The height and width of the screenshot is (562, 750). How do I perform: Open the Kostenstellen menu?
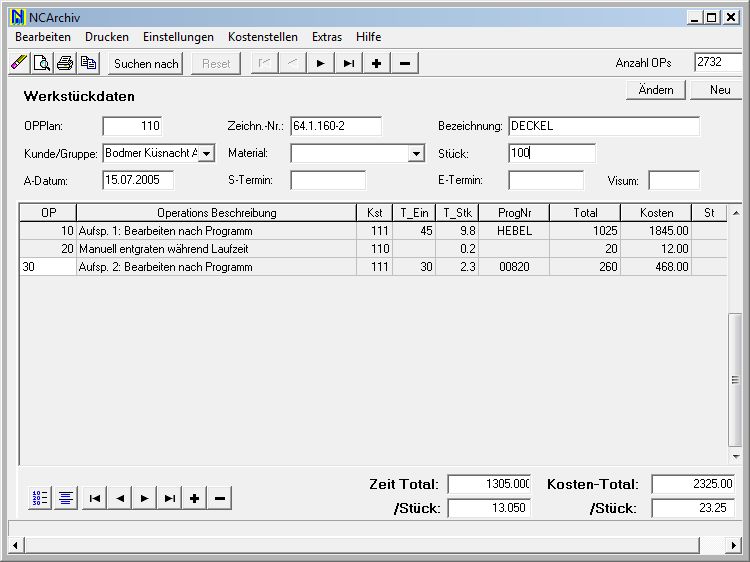pyautogui.click(x=263, y=37)
